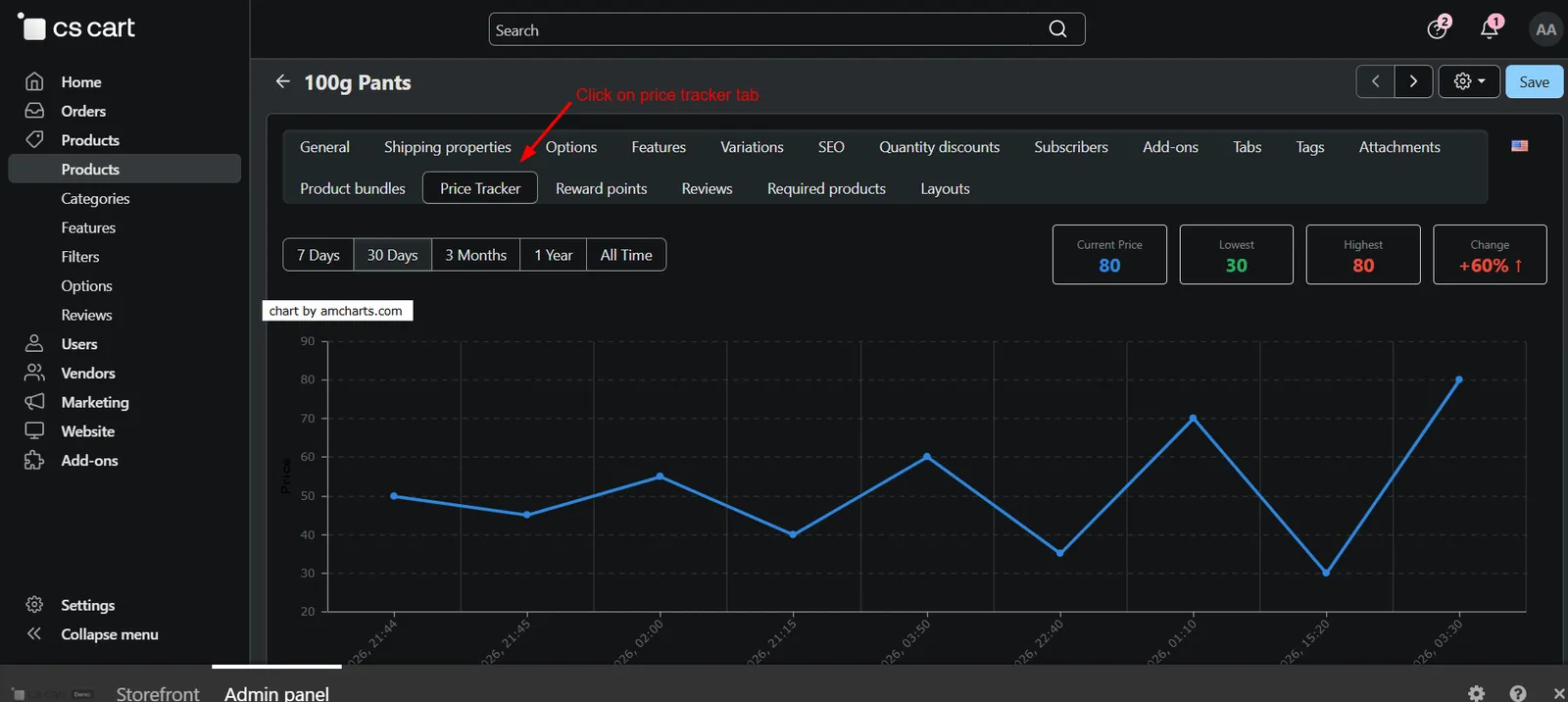The width and height of the screenshot is (1568, 702).
Task: Click the last chart data point at 80
Action: pyautogui.click(x=1459, y=379)
